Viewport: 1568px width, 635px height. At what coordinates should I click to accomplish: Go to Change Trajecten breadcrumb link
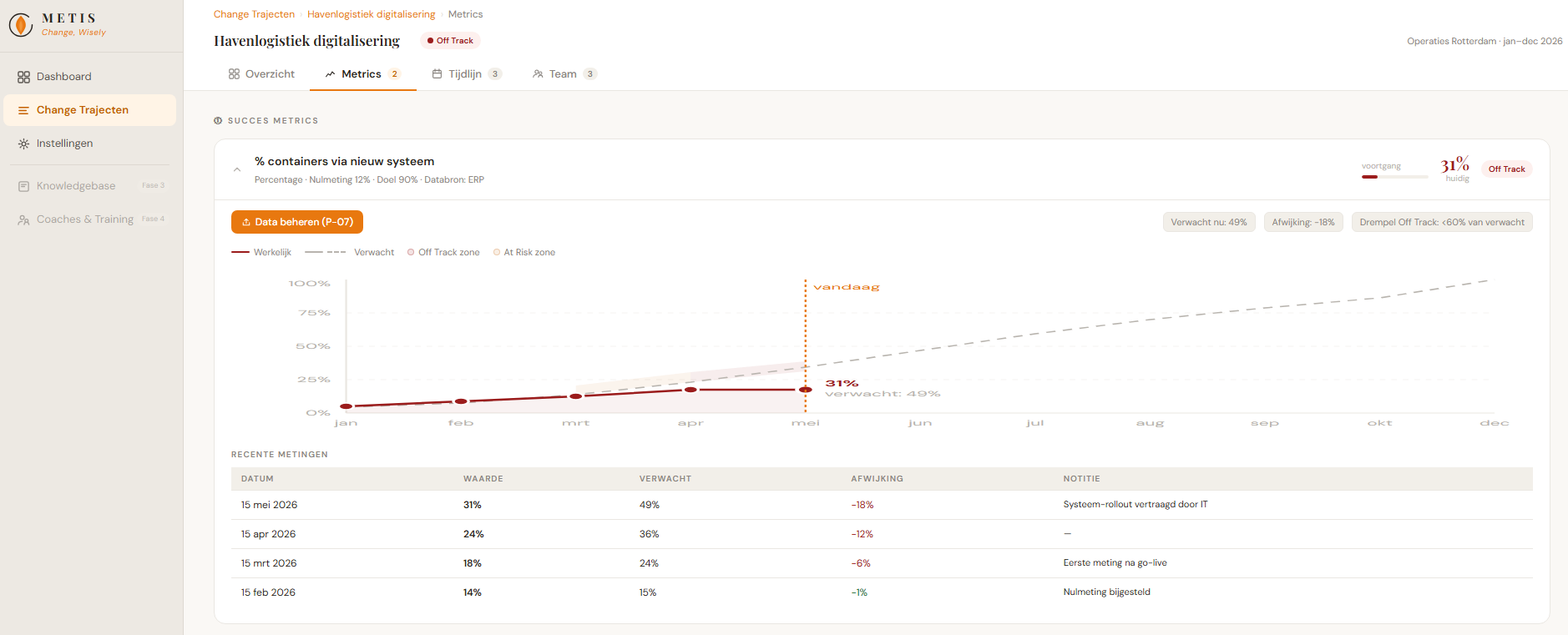254,14
